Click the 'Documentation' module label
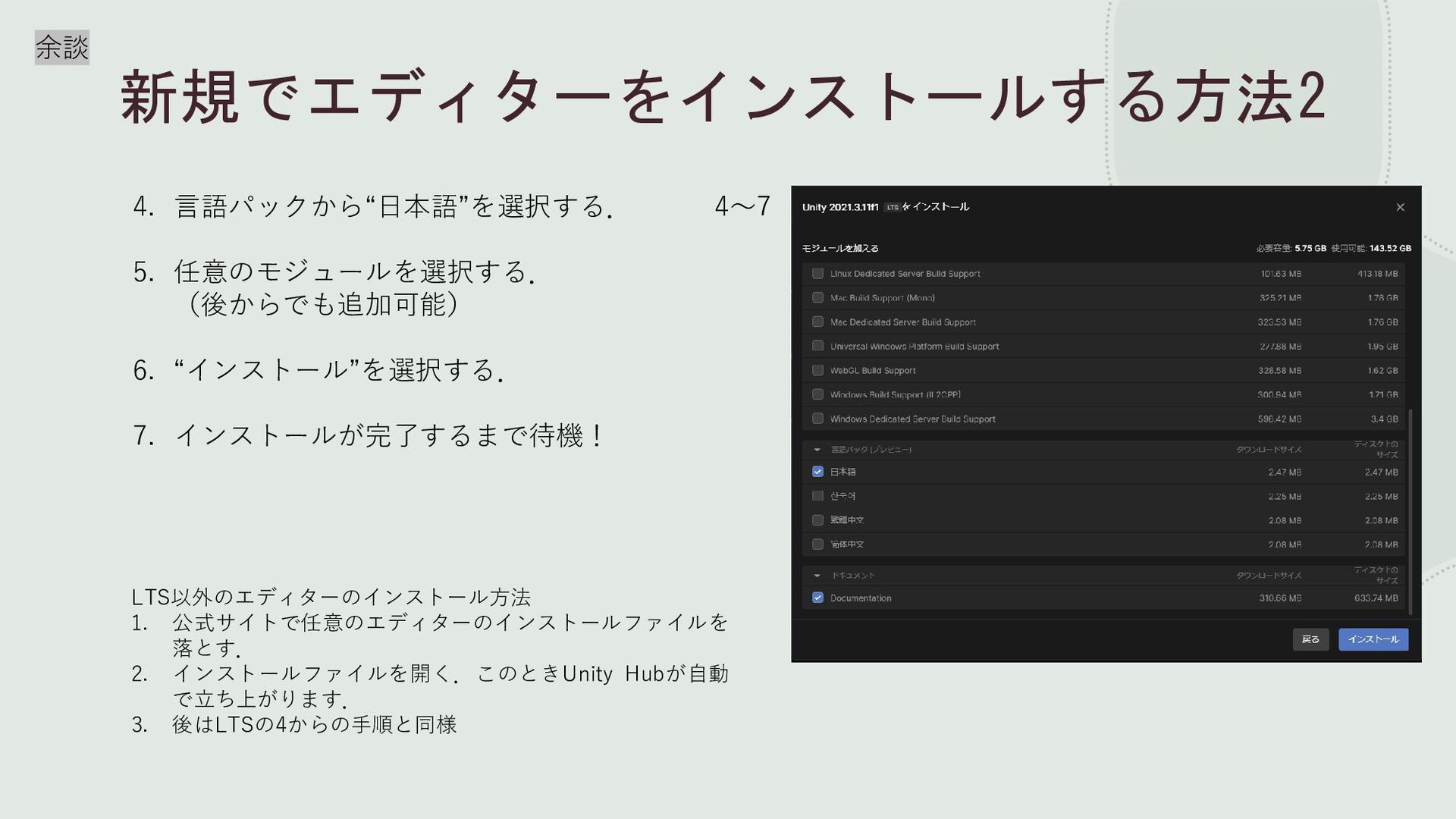Screen dimensions: 1456x819 (861, 598)
